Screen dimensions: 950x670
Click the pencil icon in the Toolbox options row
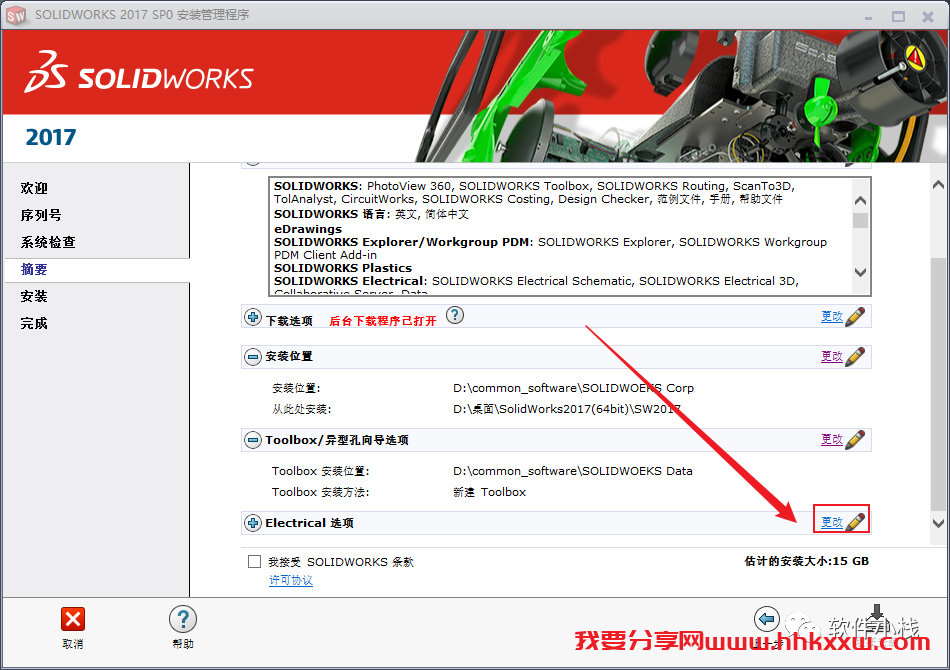[855, 439]
